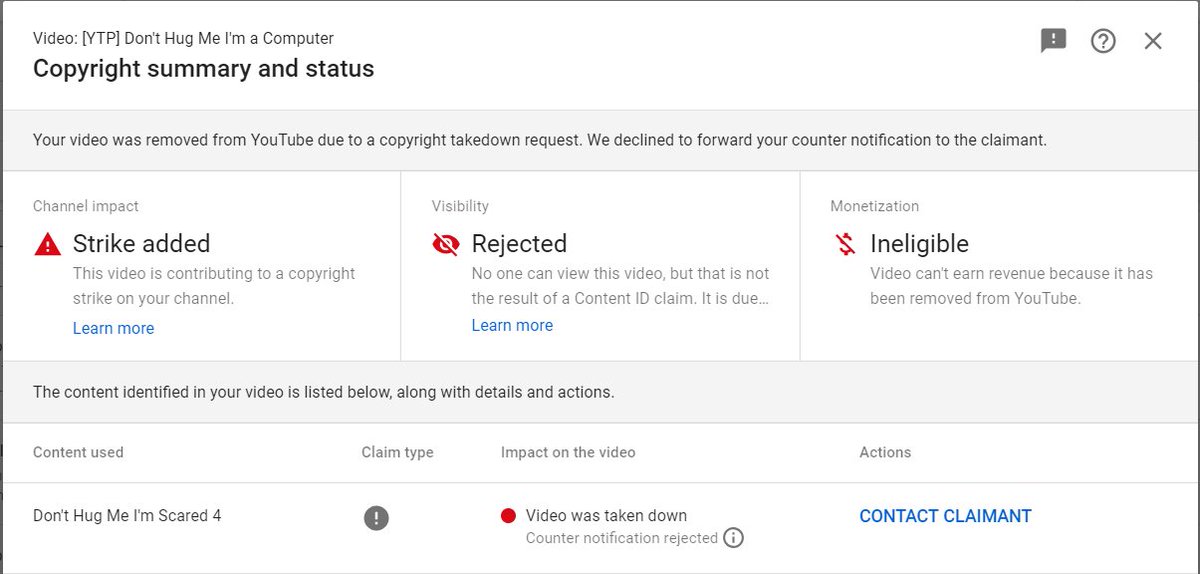The height and width of the screenshot is (574, 1200).
Task: Click the Actions column header
Action: 885,452
